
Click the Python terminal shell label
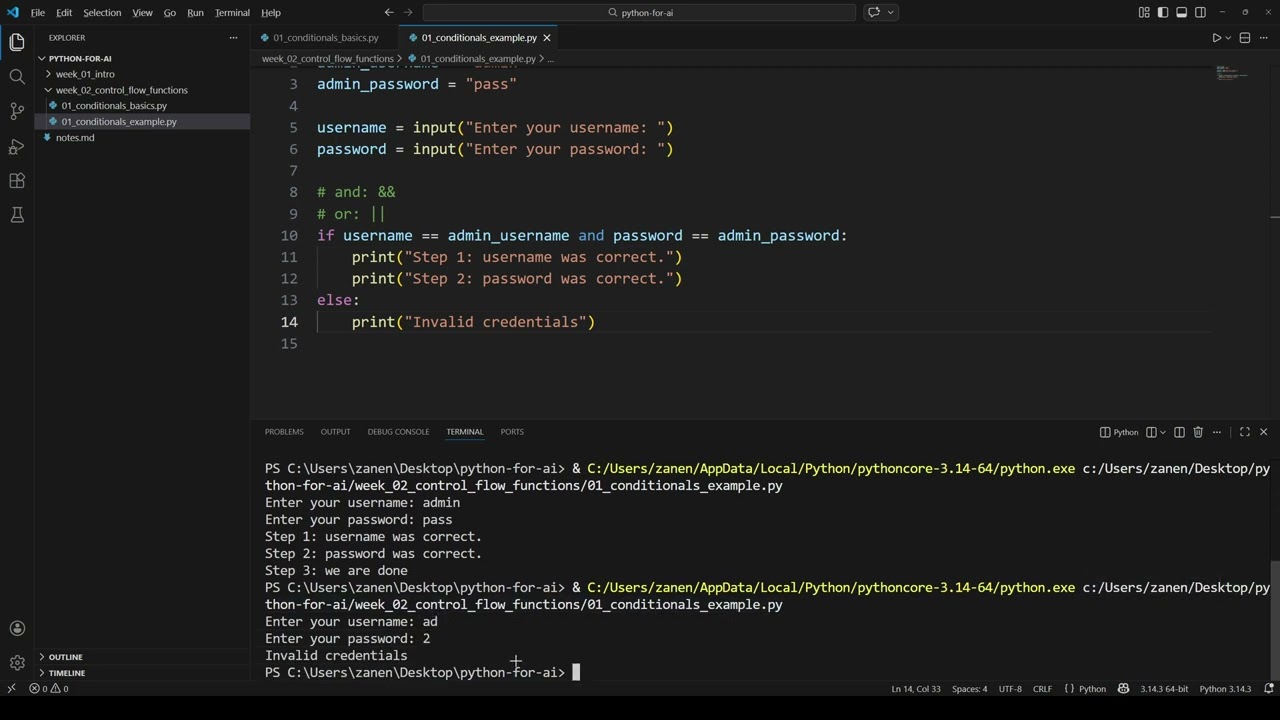click(x=1119, y=432)
